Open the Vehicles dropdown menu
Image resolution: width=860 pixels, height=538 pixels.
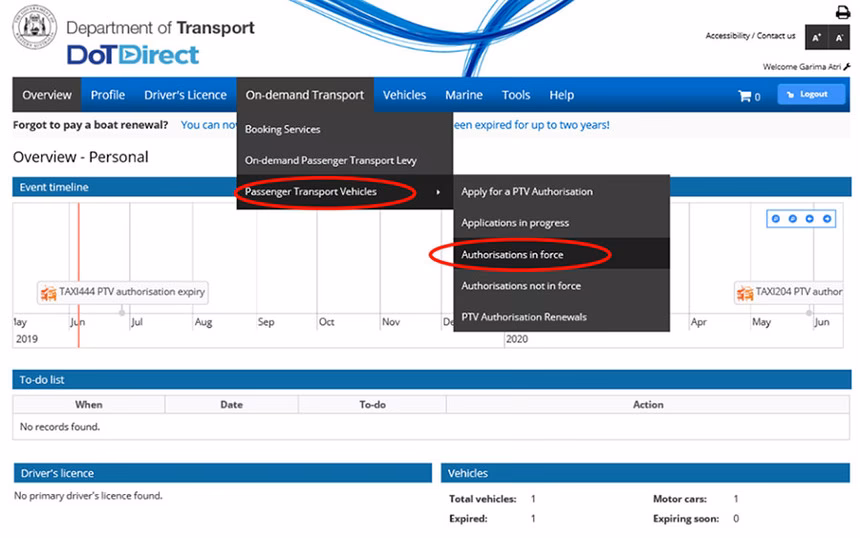pos(404,95)
